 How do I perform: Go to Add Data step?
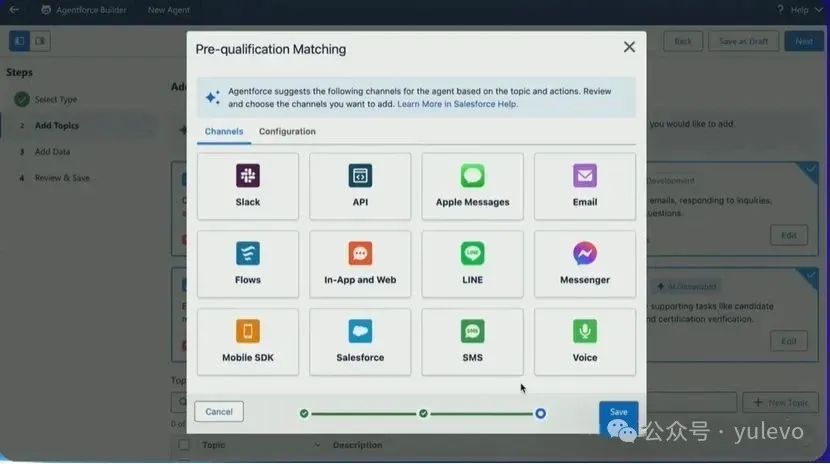(52, 152)
